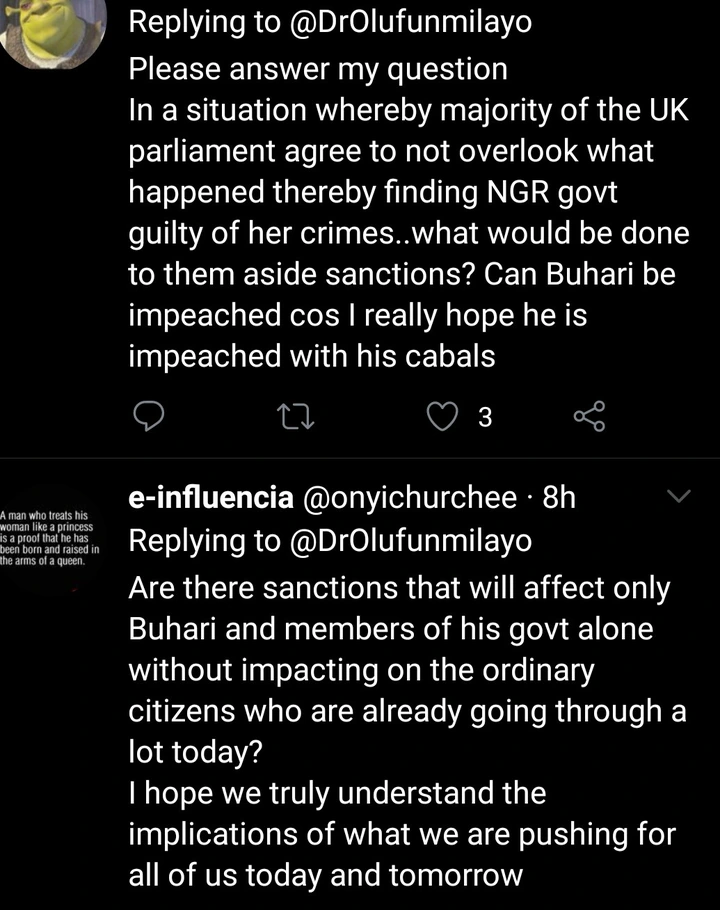The height and width of the screenshot is (910, 720).
Task: Expand the chevron menu on e-influencia's tweet
Action: click(x=679, y=496)
